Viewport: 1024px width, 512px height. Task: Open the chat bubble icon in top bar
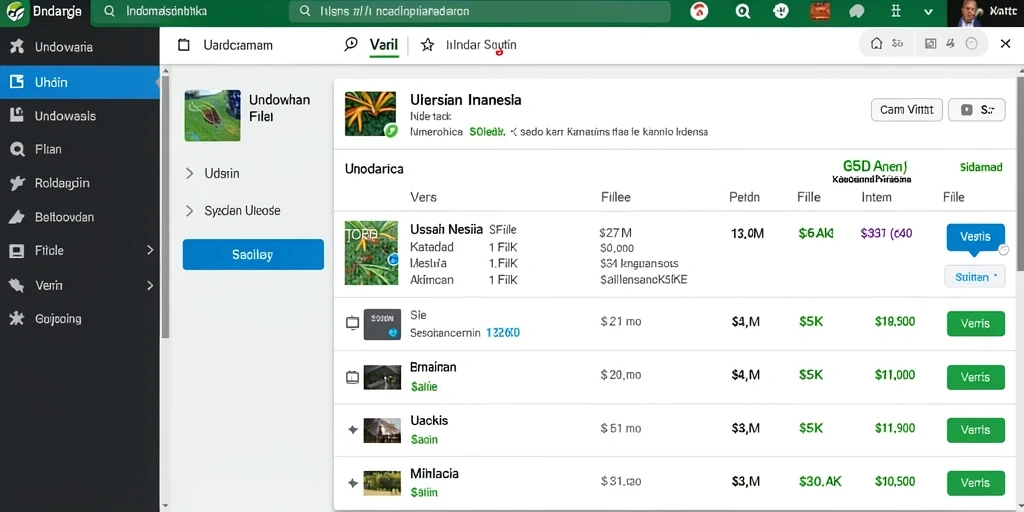(x=857, y=11)
